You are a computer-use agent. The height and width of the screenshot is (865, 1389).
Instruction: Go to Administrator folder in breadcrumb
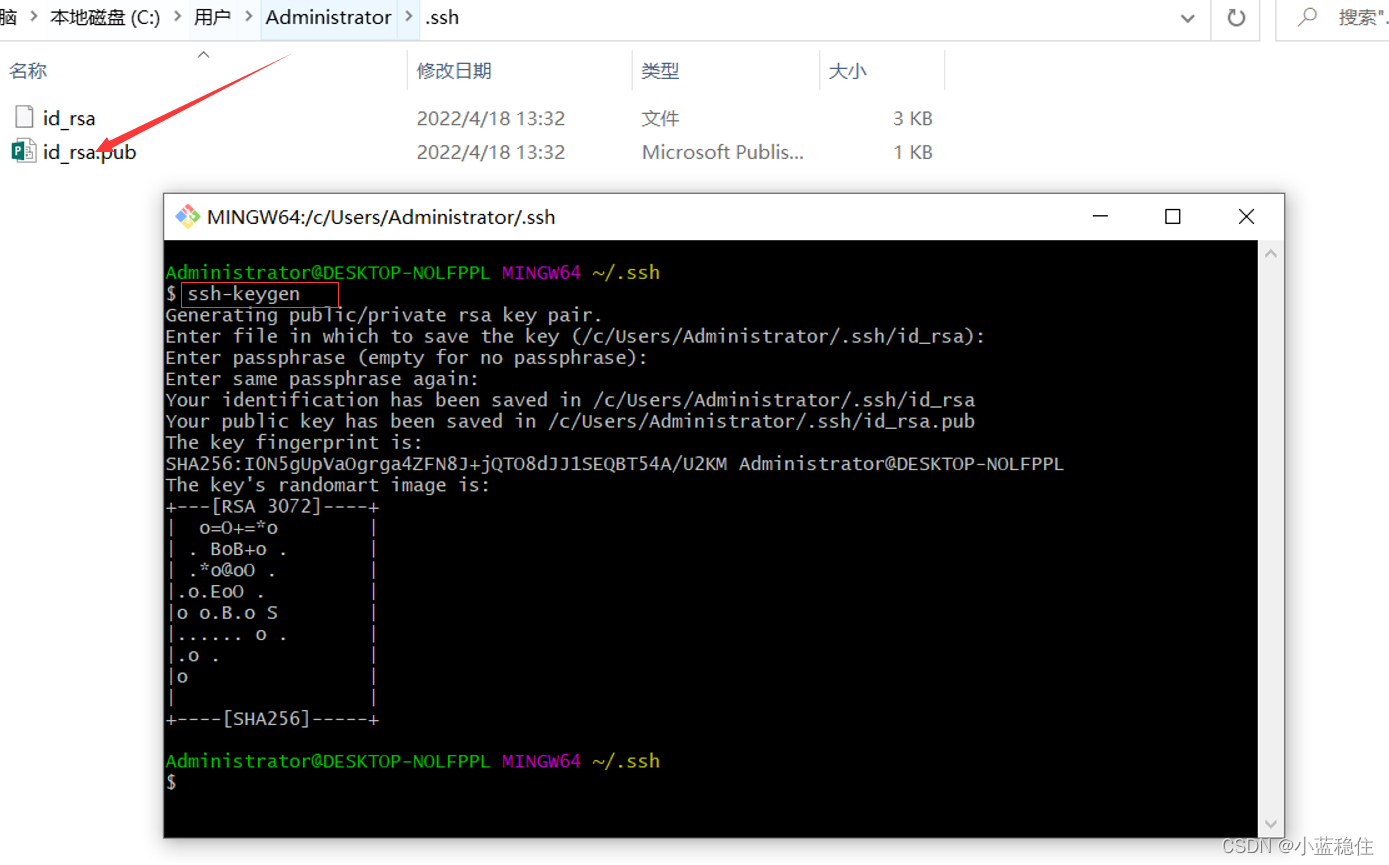tap(329, 17)
